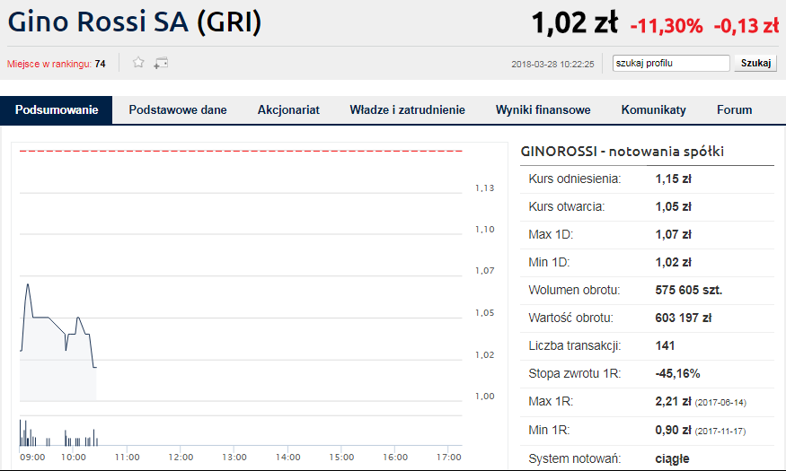This screenshot has height=471, width=786.
Task: Click the 1,13 price axis label
Action: (485, 188)
